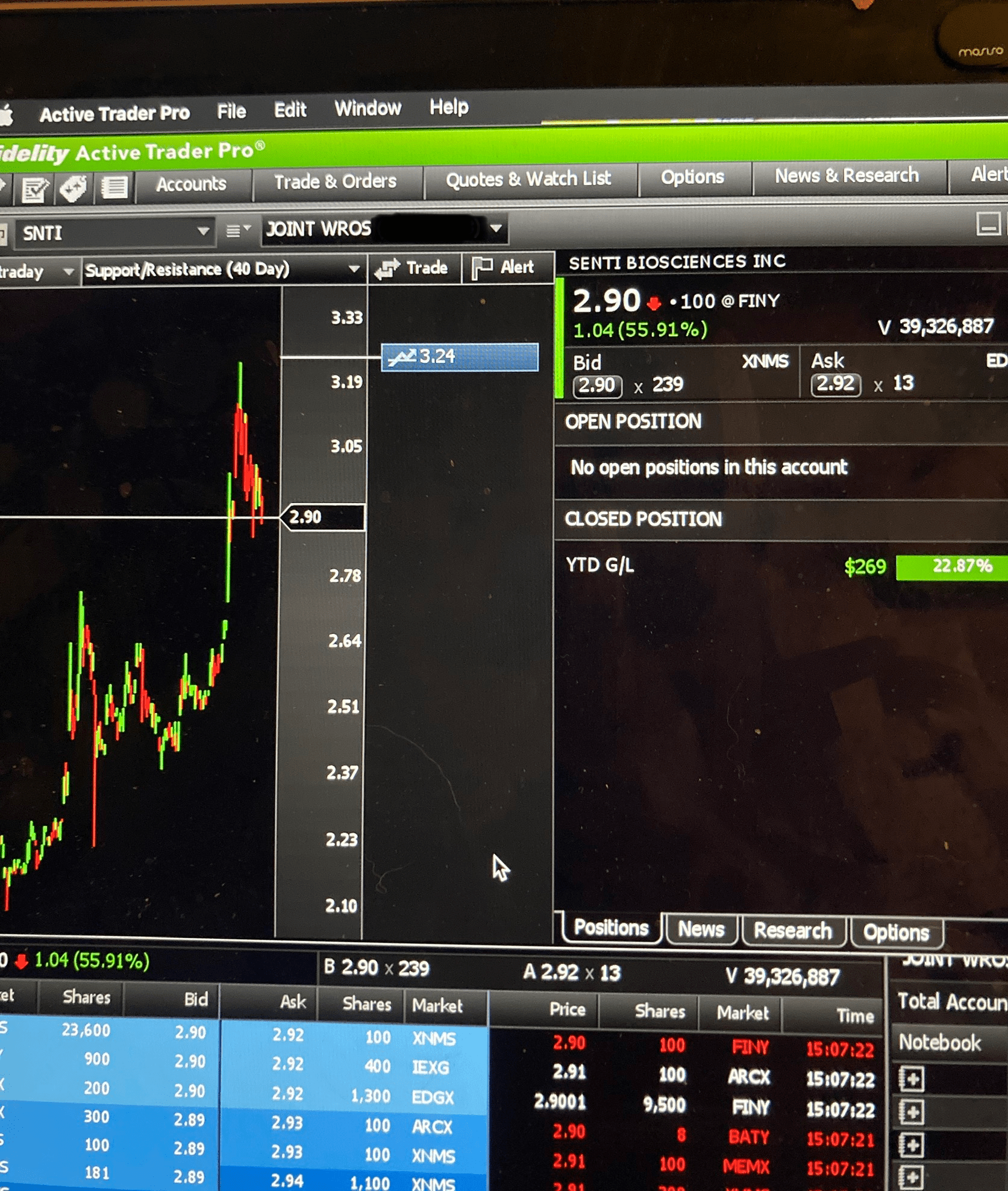This screenshot has width=1008, height=1191.
Task: Click the 2.92 Ask price button
Action: tap(835, 383)
